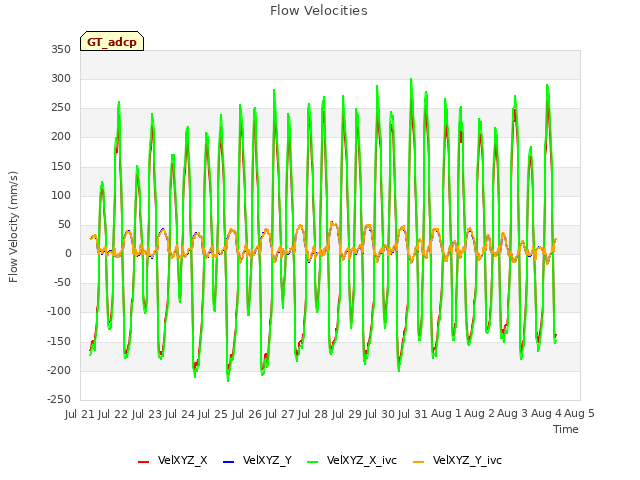
Task: Click the Aug 4 x-axis date label
Action: point(546,414)
